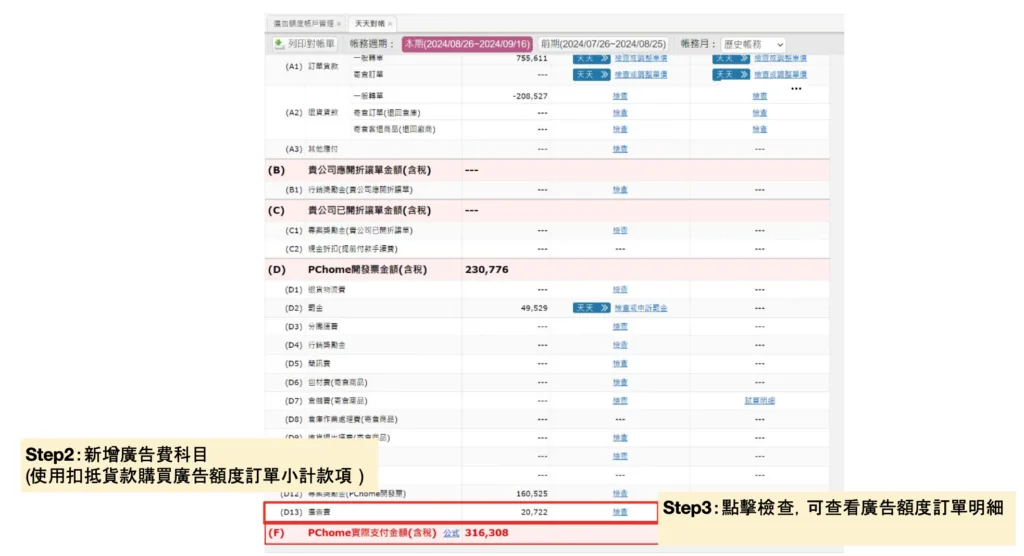Image resolution: width=1024 pixels, height=556 pixels.
Task: Open 檢查或申訴罰金 link in the D2 row
Action: pyautogui.click(x=640, y=308)
